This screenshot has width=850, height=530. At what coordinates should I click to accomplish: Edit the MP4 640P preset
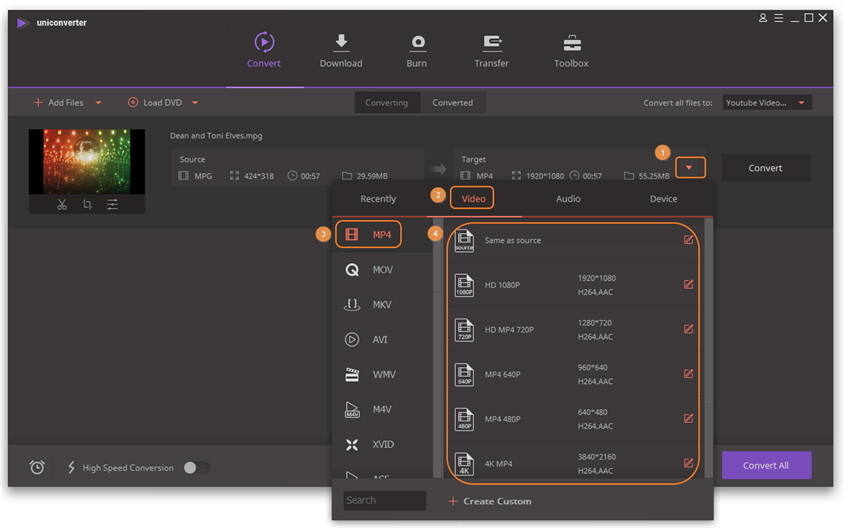pyautogui.click(x=688, y=373)
